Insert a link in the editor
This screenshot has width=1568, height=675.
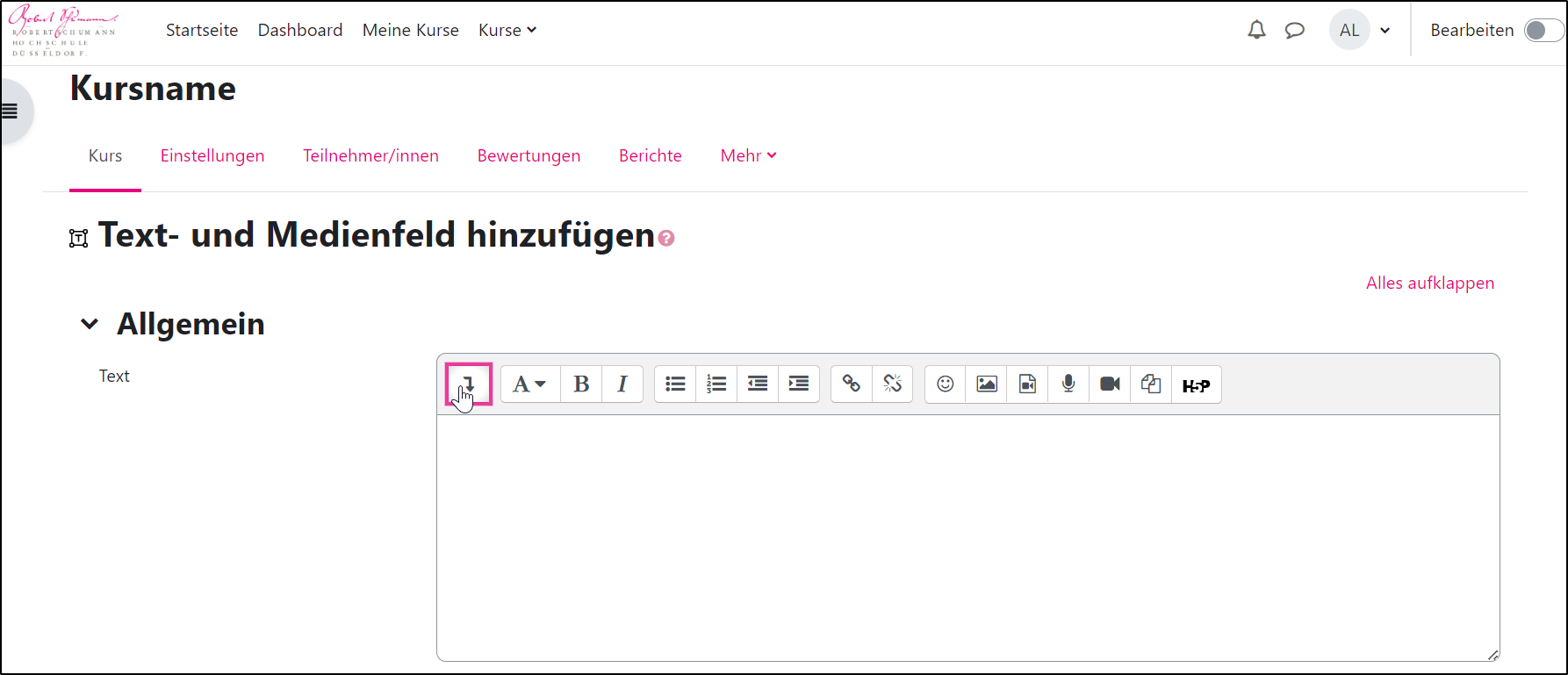pos(852,384)
